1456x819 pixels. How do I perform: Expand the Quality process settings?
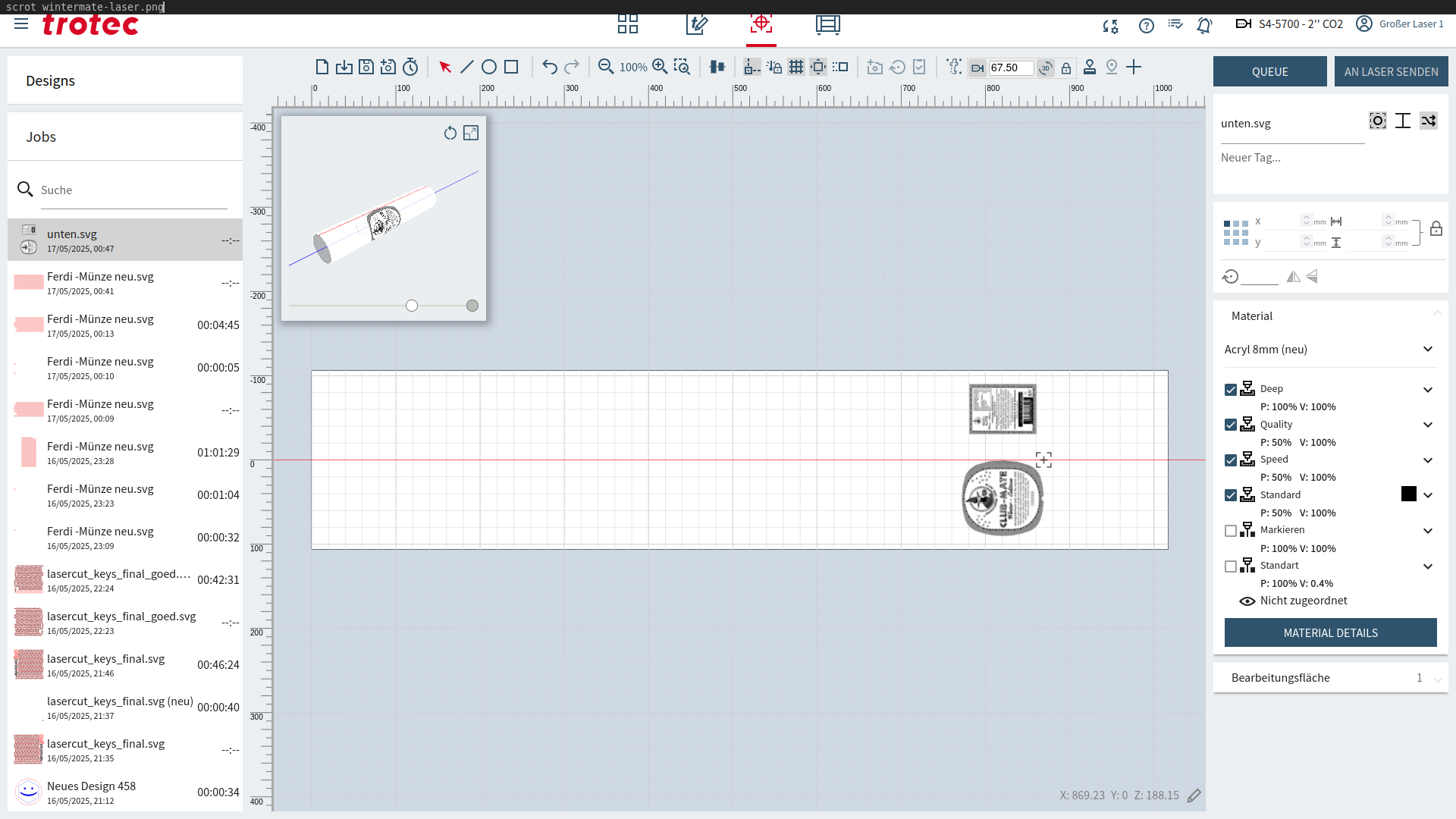click(x=1428, y=425)
